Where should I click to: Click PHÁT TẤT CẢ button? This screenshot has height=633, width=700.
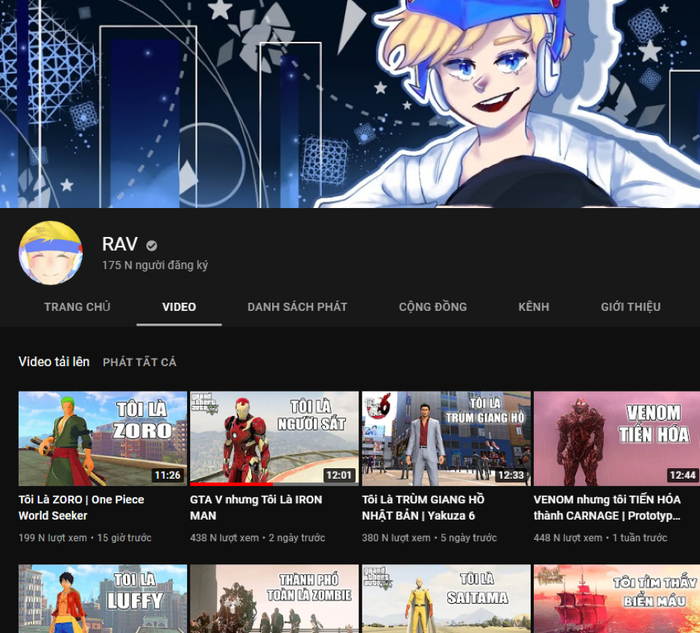140,362
